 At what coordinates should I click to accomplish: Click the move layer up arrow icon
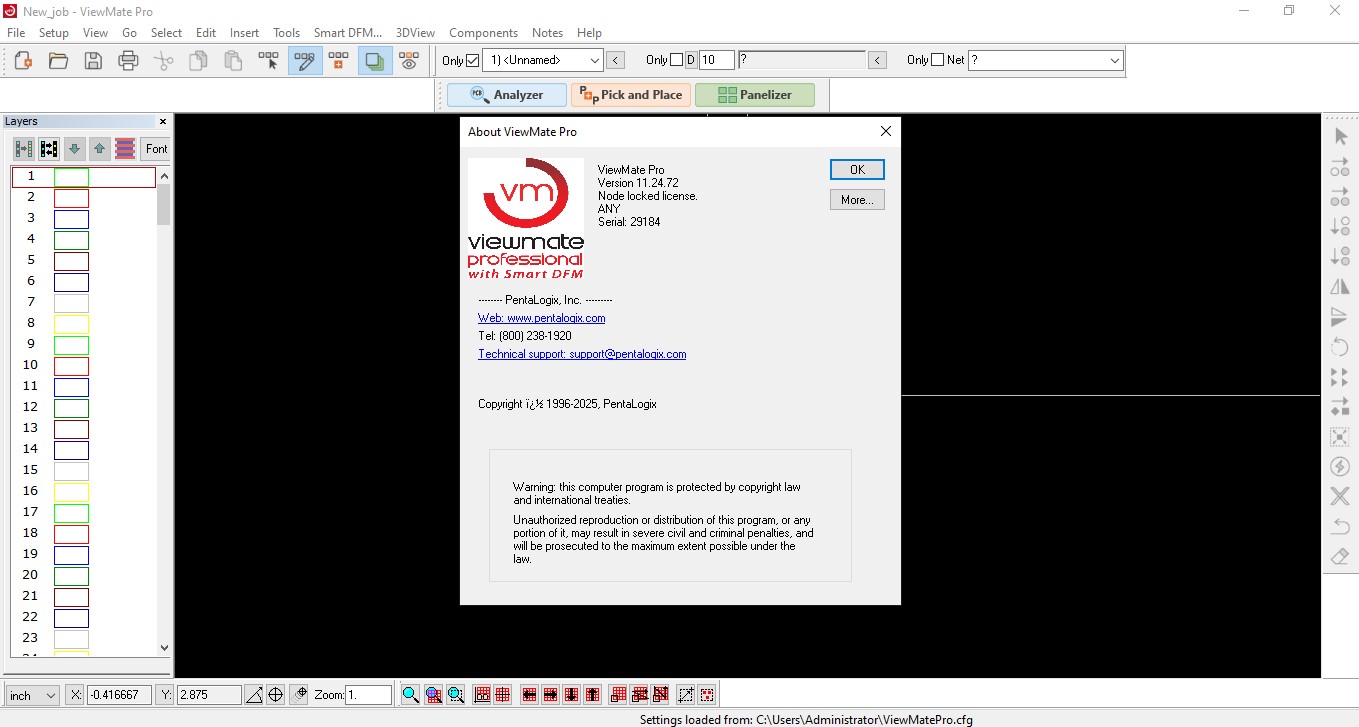point(99,149)
